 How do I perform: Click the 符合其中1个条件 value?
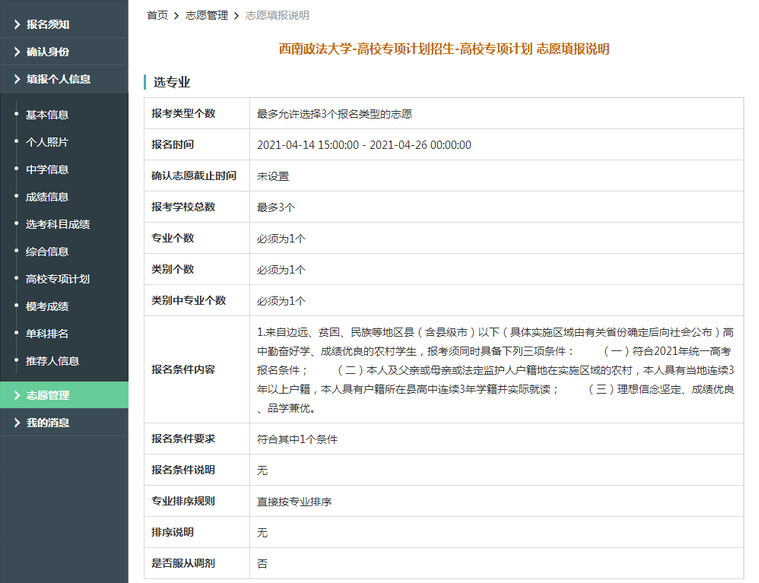pos(297,439)
